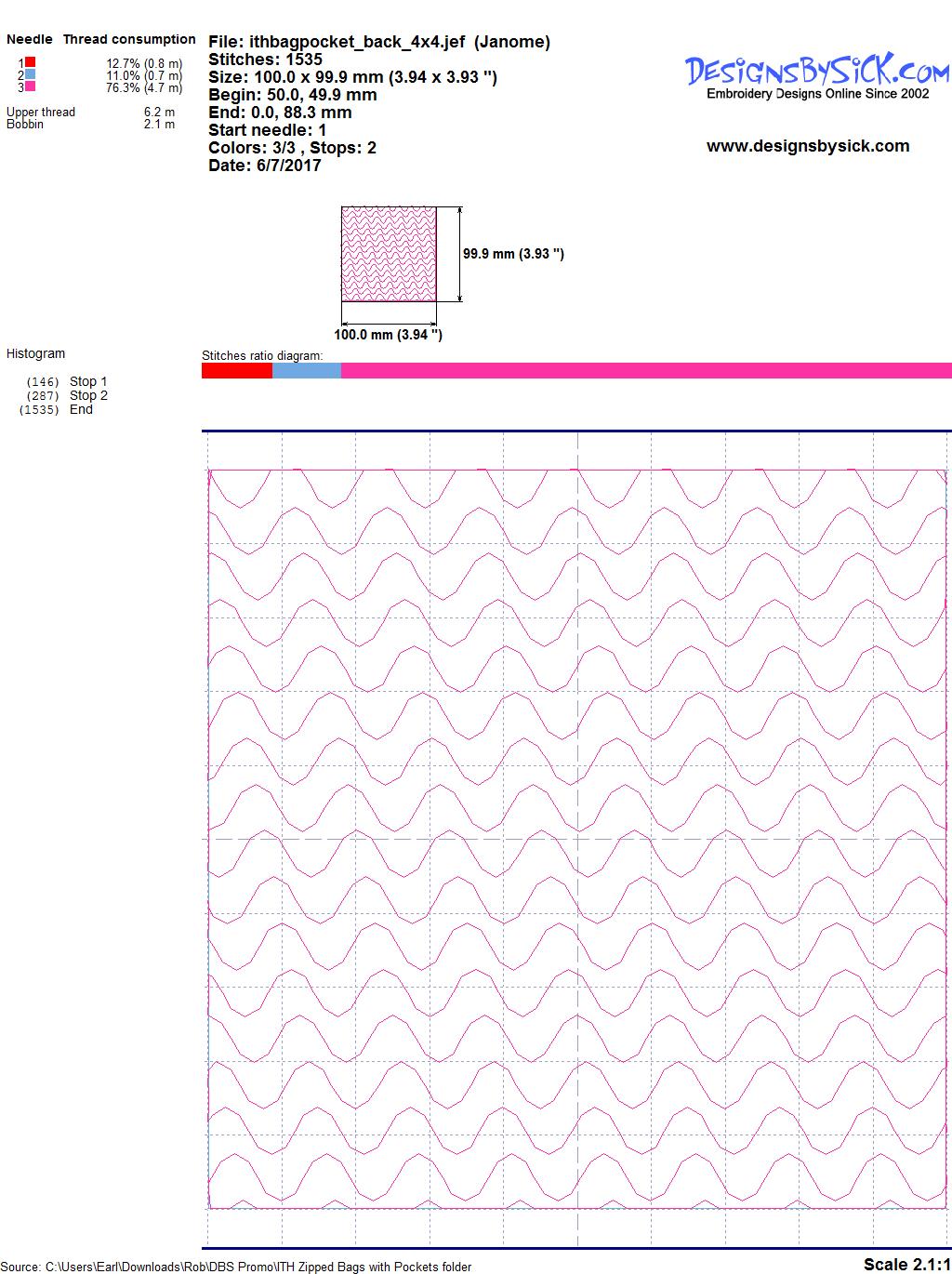Click the 99.9 mm height dimension label
The height and width of the screenshot is (1274, 952).
513,254
